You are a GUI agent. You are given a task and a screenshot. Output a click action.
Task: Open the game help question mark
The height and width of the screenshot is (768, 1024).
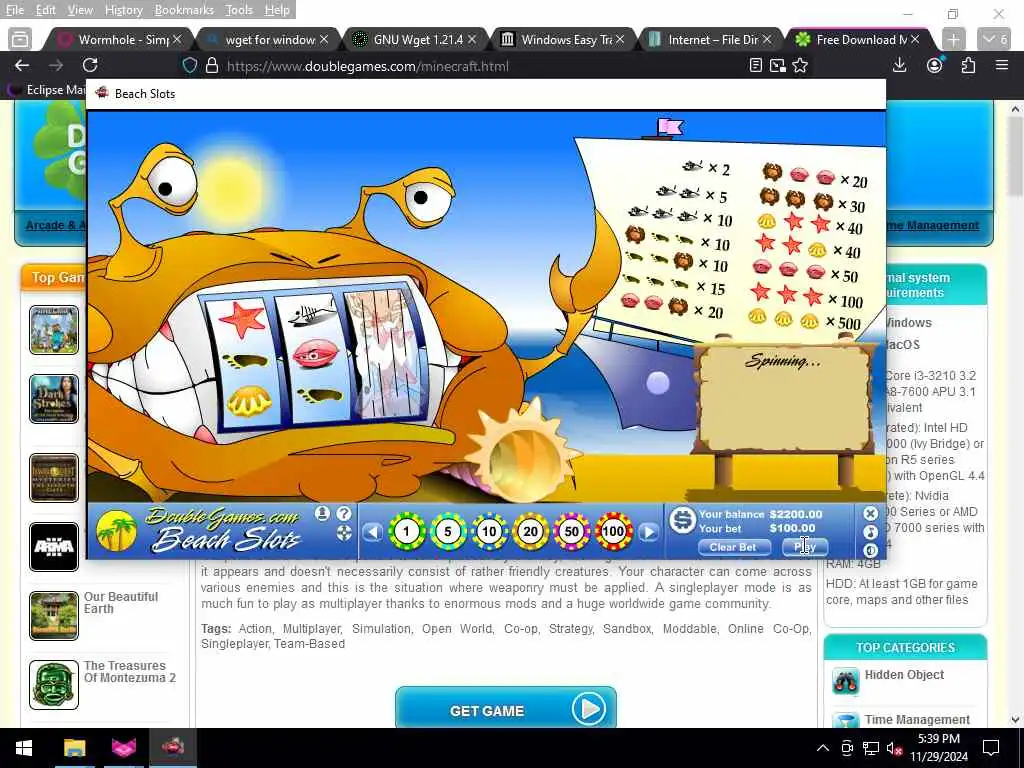tap(344, 513)
